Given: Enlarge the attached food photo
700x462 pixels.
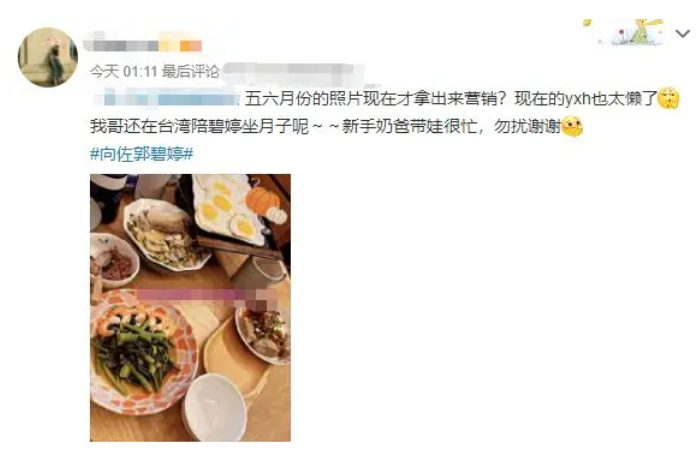Looking at the screenshot, I should pos(190,308).
